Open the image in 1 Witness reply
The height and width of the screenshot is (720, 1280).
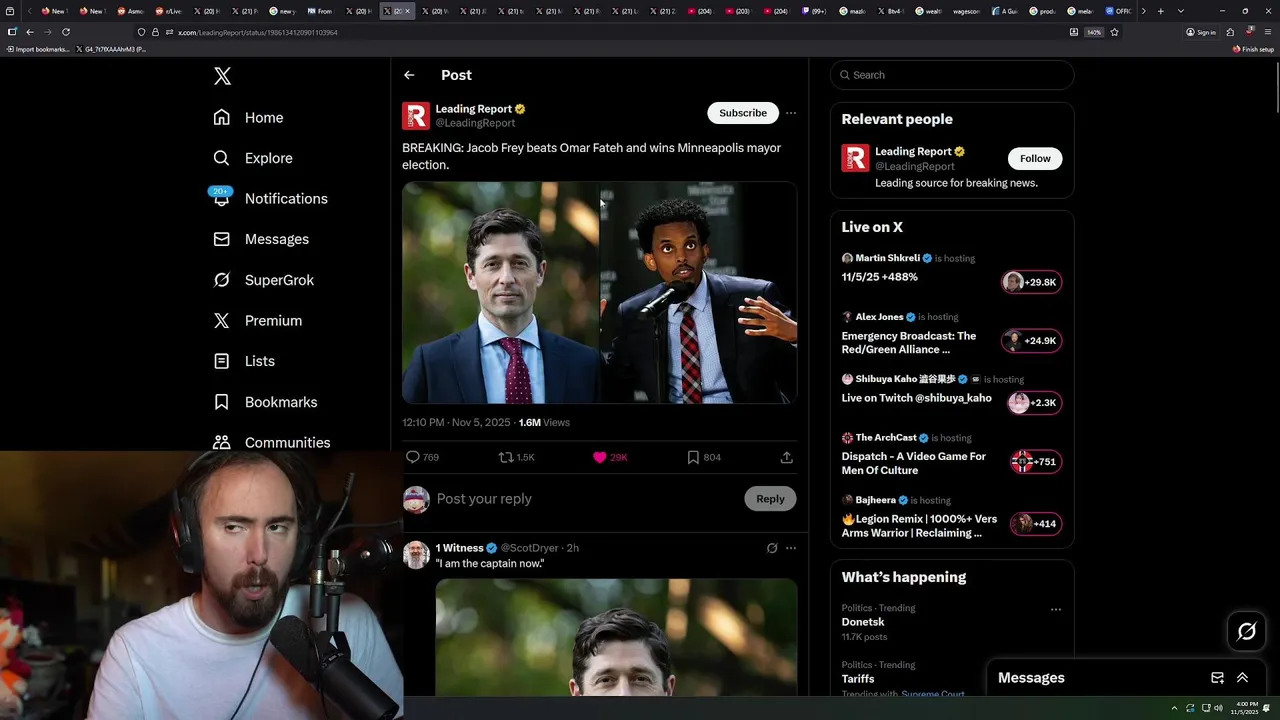(x=616, y=638)
